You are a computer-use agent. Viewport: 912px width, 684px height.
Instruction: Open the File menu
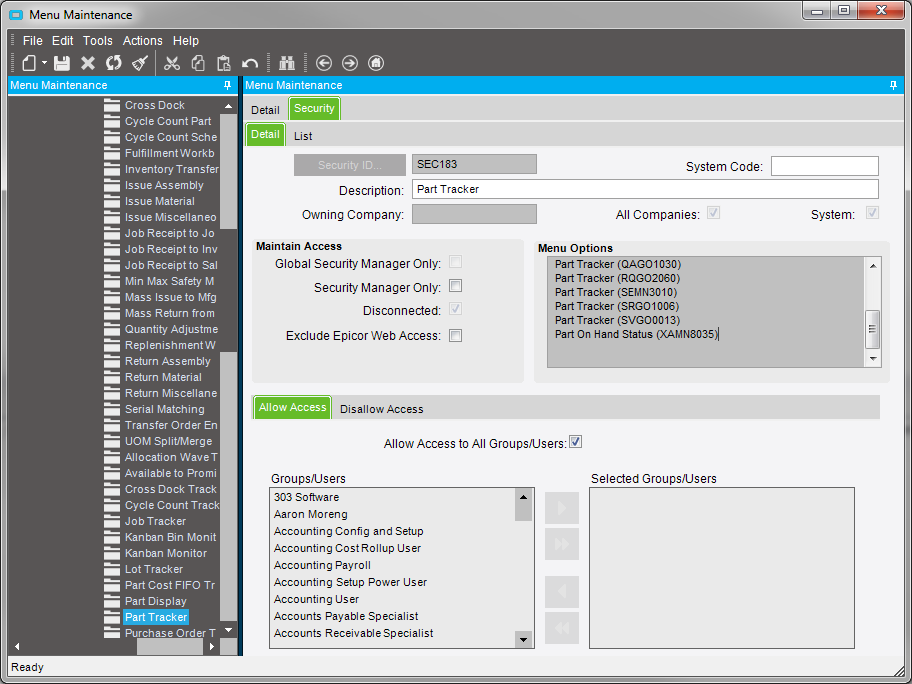[x=33, y=41]
